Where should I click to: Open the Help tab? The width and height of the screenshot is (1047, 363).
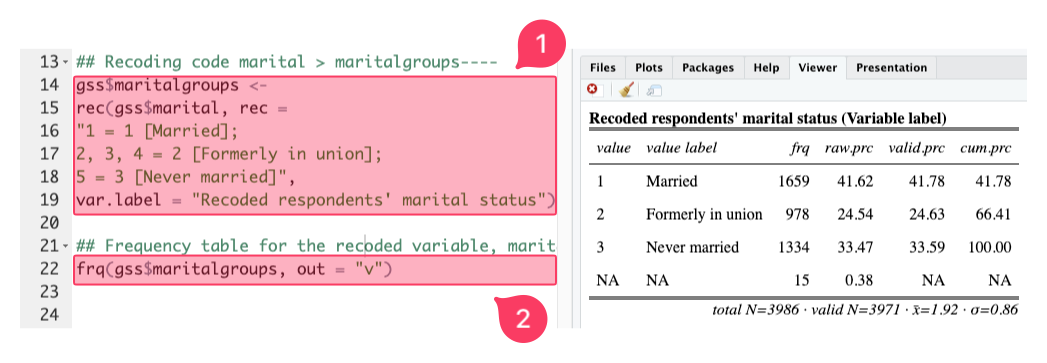[x=766, y=67]
